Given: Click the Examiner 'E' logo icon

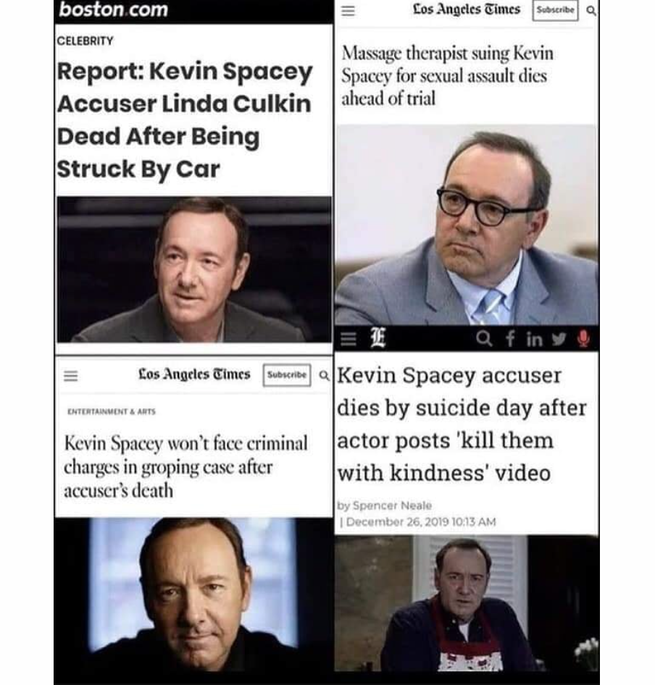Looking at the screenshot, I should click(x=378, y=339).
